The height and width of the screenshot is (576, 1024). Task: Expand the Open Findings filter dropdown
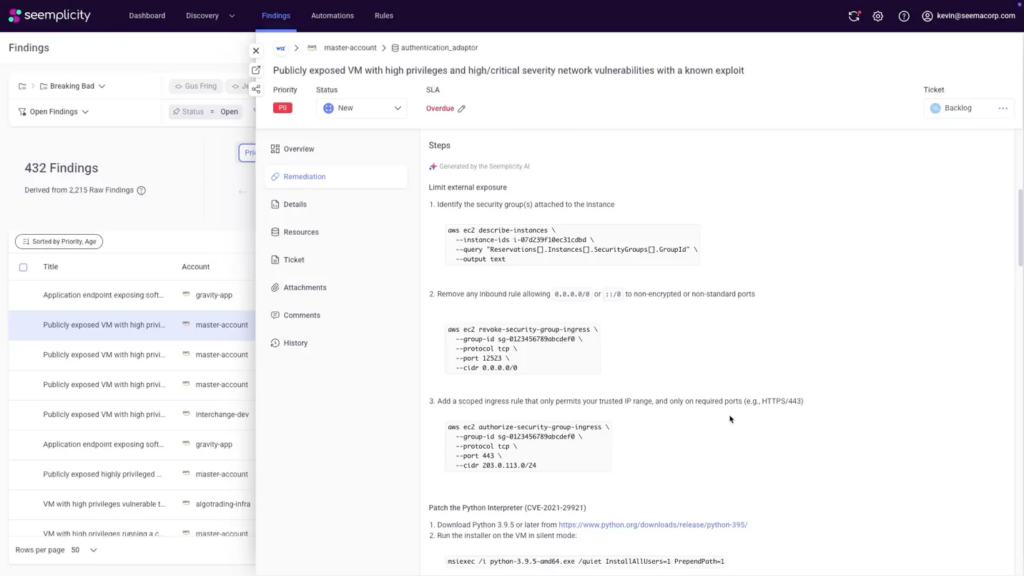tap(54, 112)
